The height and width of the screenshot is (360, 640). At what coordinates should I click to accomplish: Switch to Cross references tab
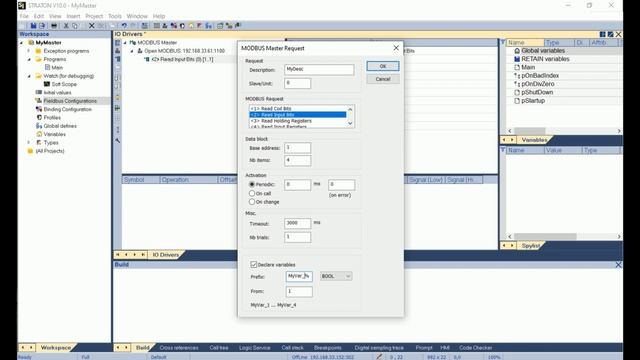[179, 348]
